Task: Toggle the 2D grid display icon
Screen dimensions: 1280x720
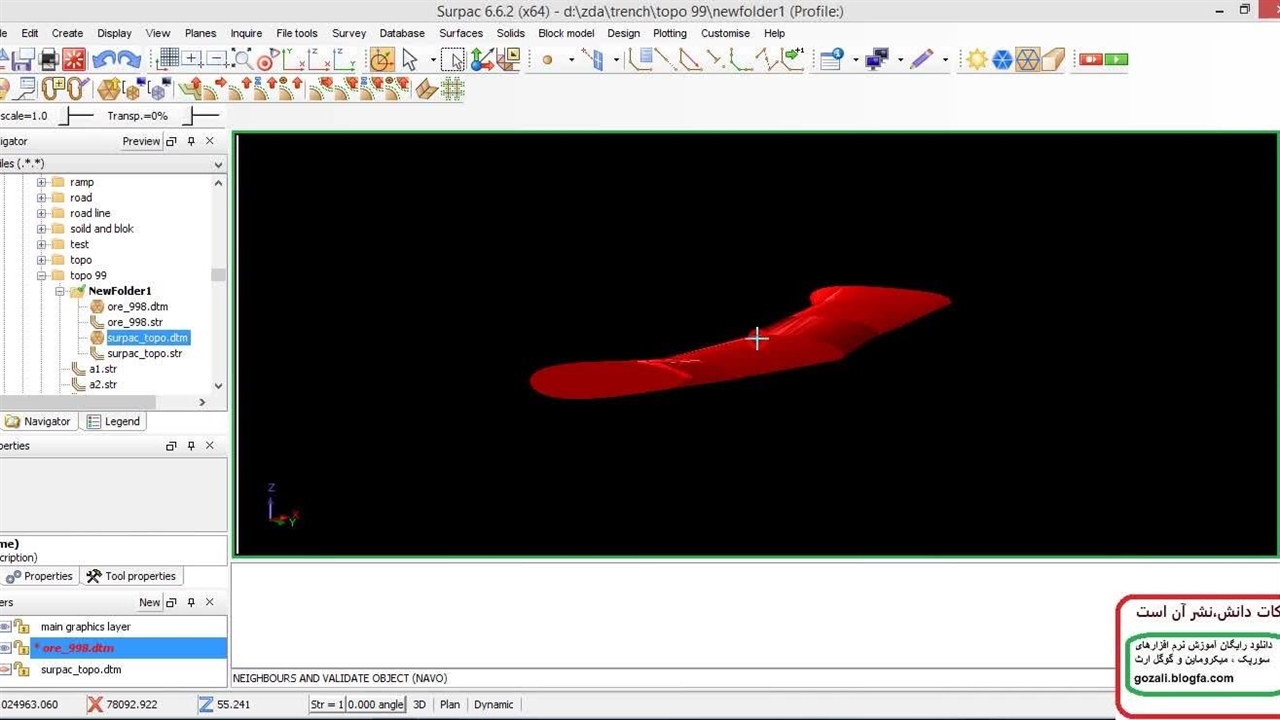Action: click(168, 60)
